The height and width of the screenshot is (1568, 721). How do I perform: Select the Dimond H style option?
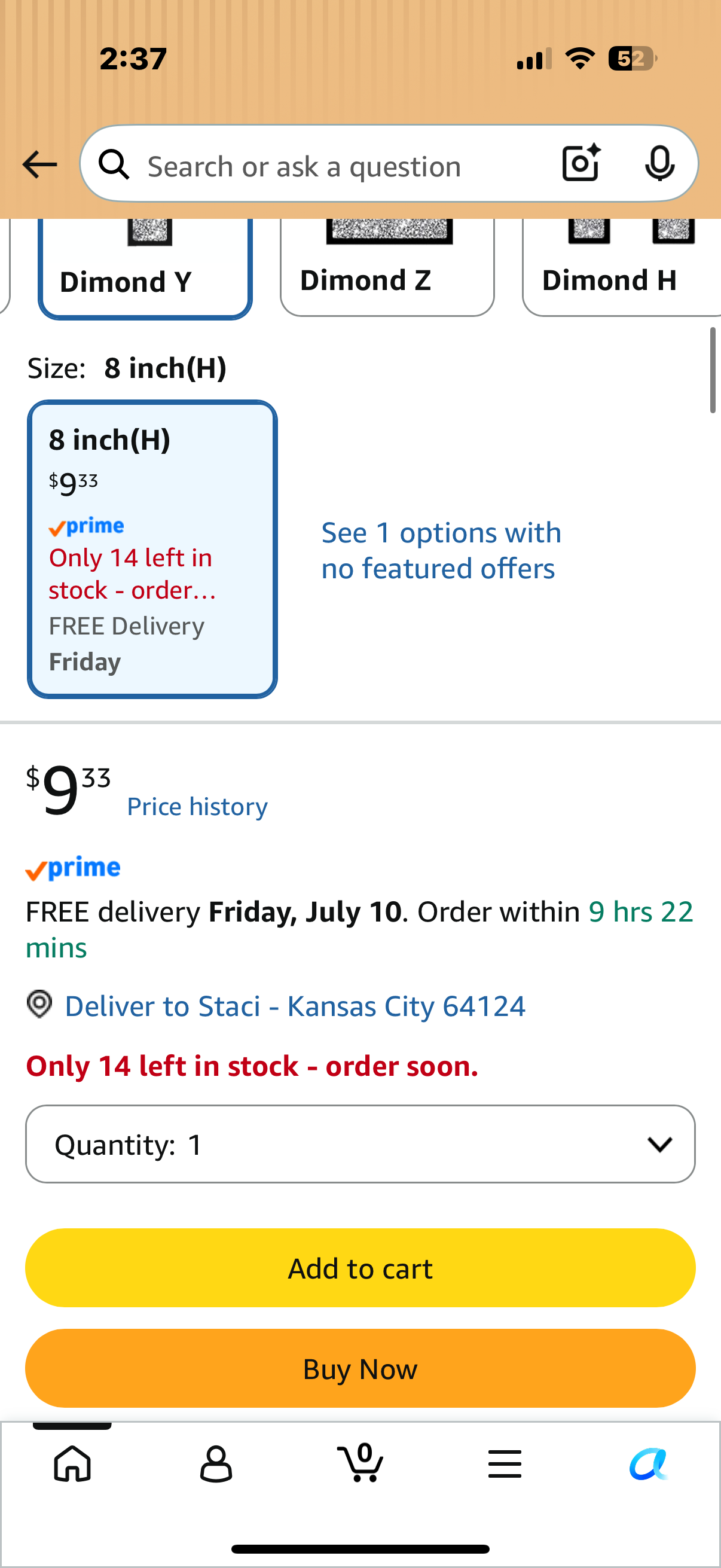coord(621,267)
